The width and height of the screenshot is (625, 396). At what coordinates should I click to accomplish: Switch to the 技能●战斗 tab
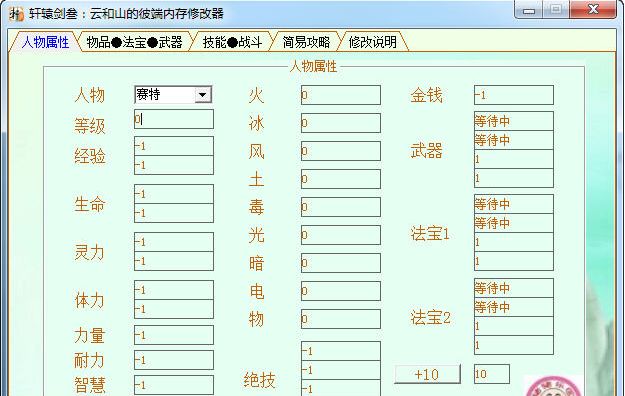click(232, 42)
